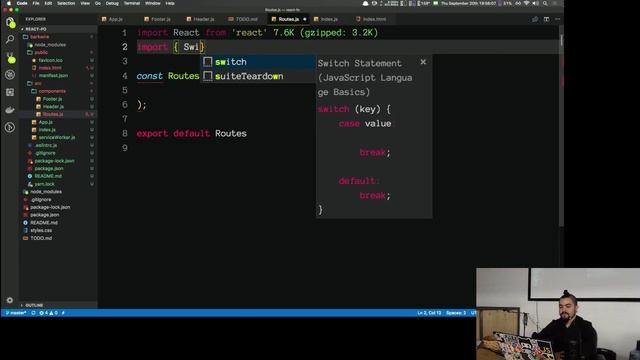Open the Debug view icon in activity bar
This screenshot has width=640, height=360.
click(x=10, y=75)
